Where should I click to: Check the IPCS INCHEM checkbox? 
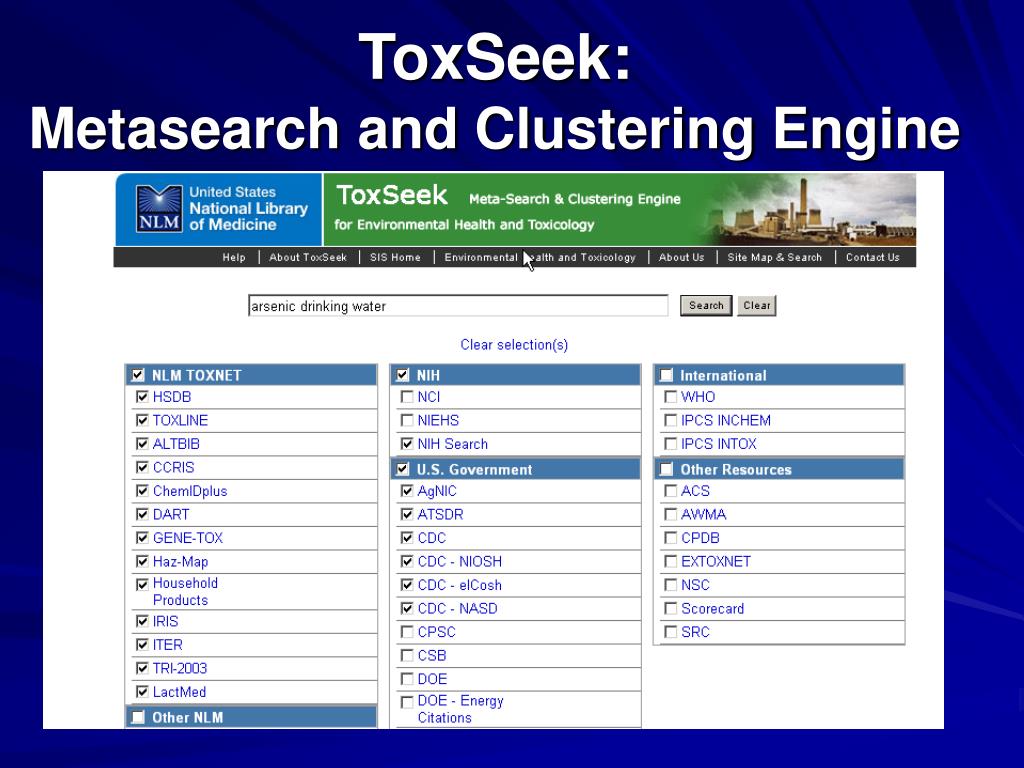coord(670,420)
